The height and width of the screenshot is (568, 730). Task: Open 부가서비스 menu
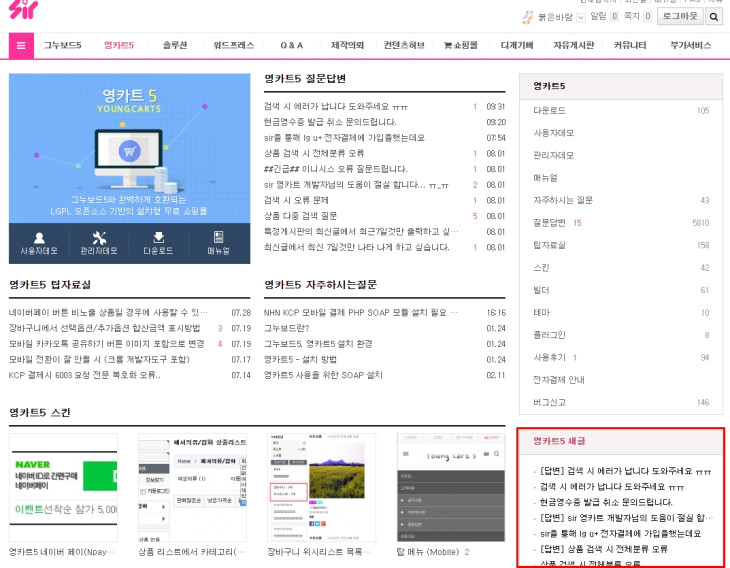click(x=690, y=45)
